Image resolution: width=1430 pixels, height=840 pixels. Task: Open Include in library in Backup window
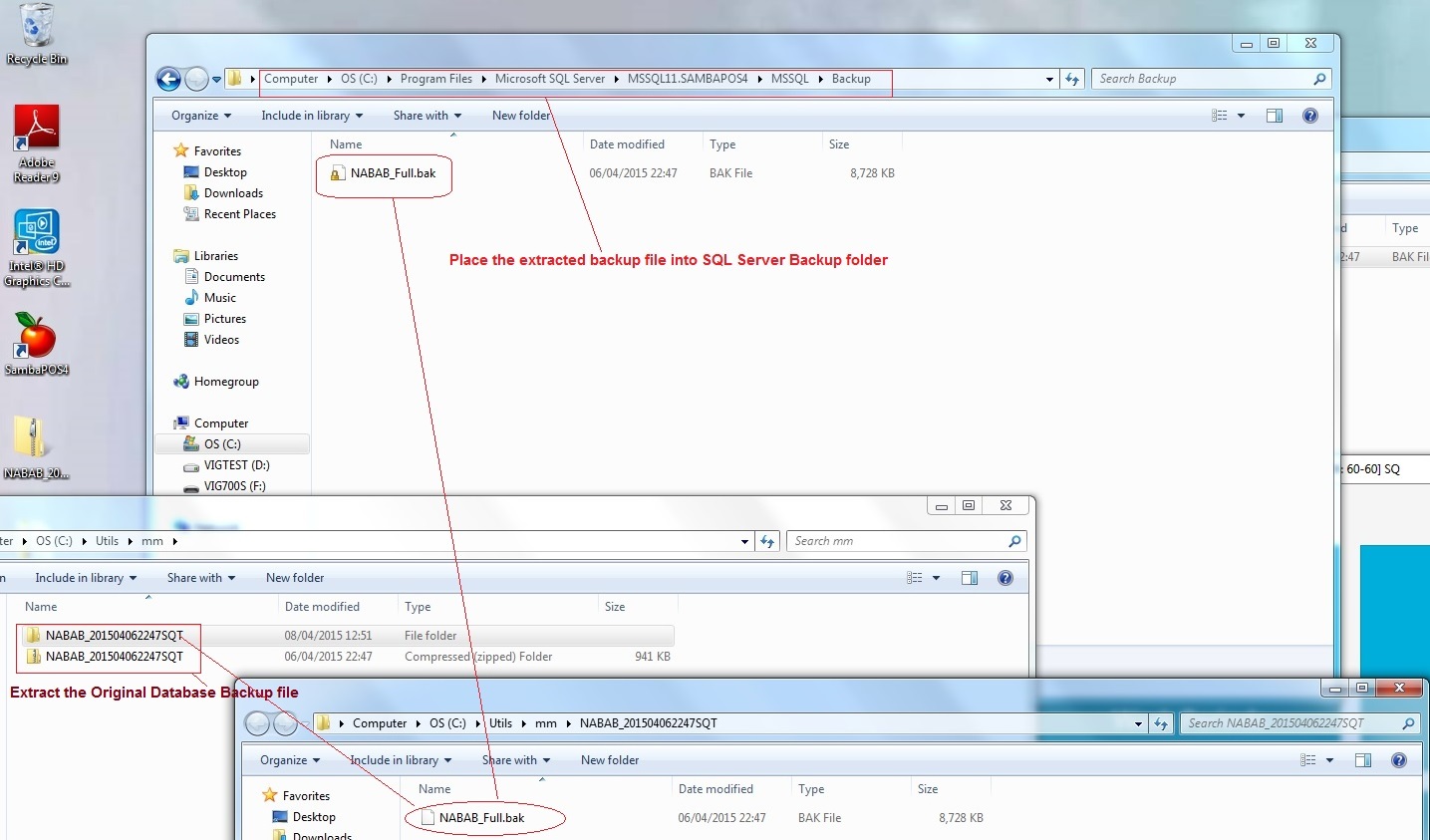[312, 116]
